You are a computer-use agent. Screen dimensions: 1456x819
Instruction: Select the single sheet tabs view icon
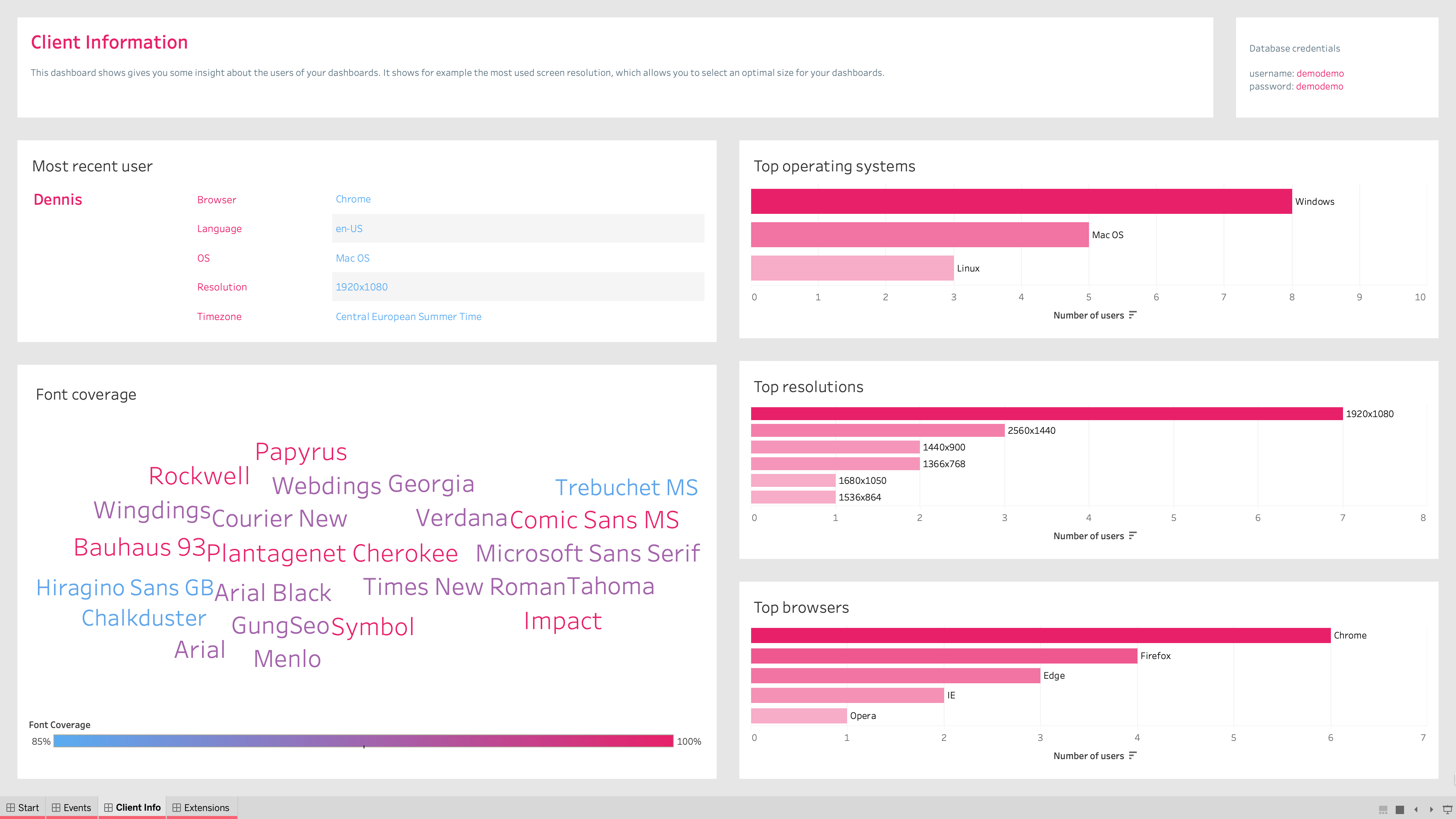(1400, 810)
